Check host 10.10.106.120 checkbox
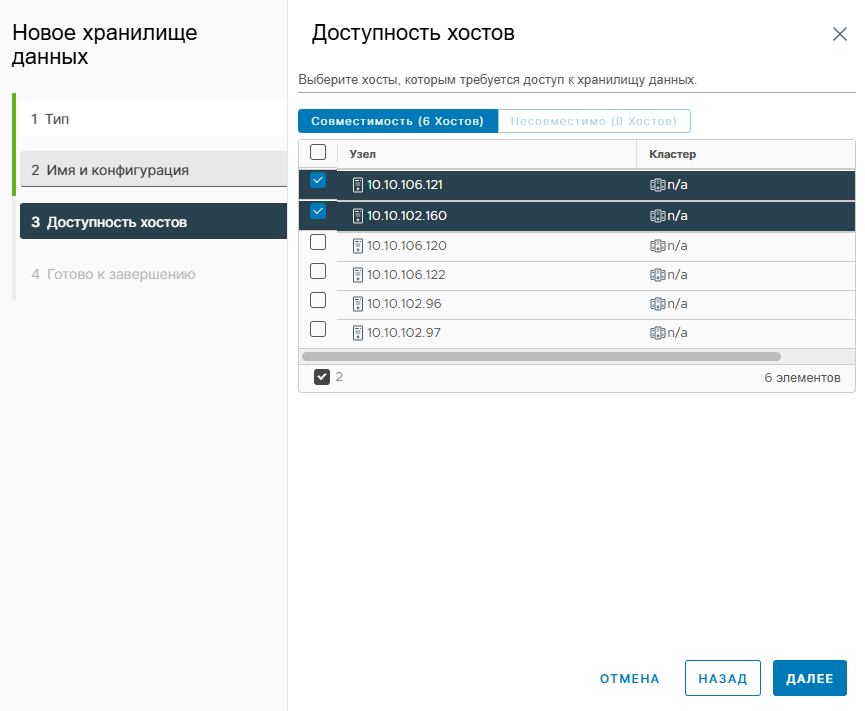This screenshot has width=865, height=711. 318,242
